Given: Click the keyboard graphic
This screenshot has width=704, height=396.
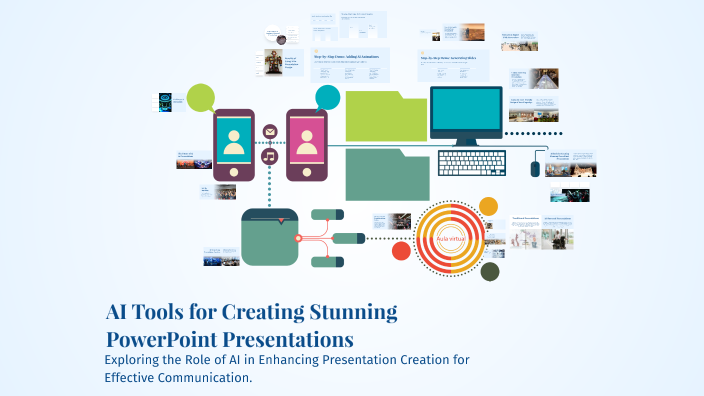Looking at the screenshot, I should tap(472, 163).
